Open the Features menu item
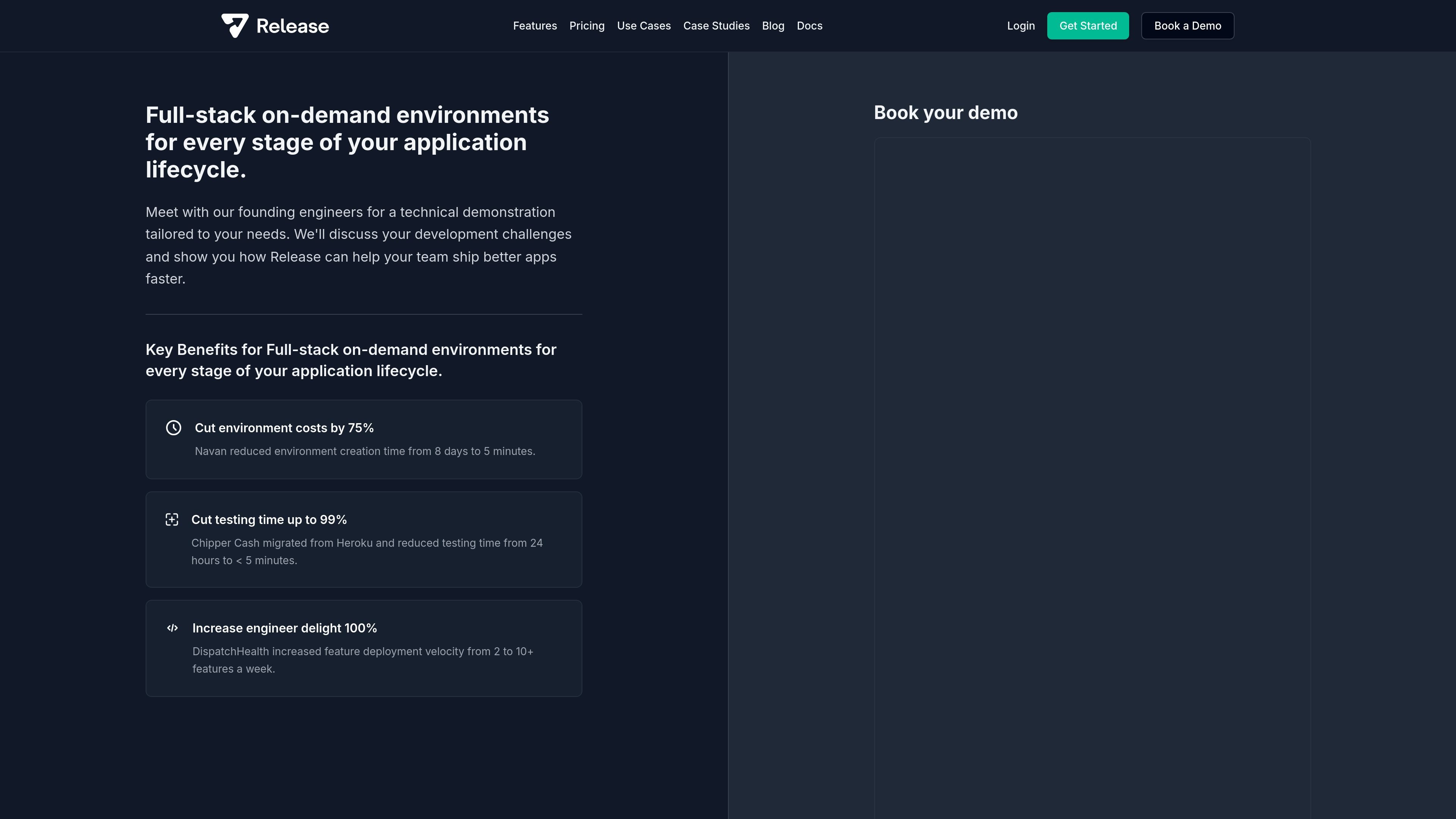Image resolution: width=1456 pixels, height=819 pixels. pos(535,26)
